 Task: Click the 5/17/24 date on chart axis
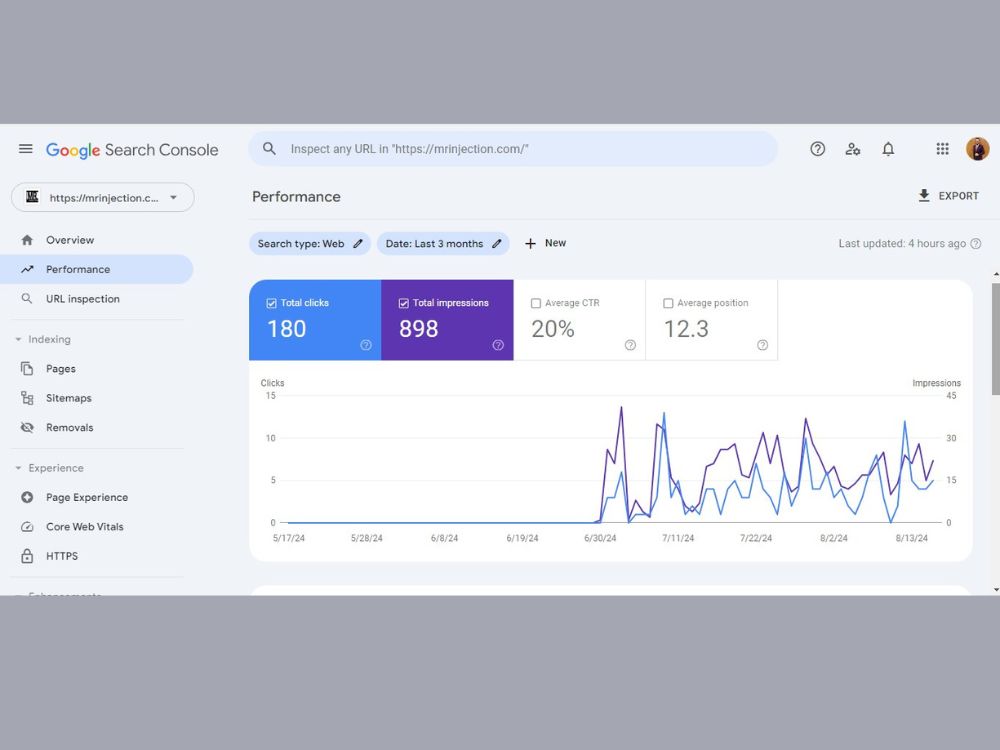289,538
